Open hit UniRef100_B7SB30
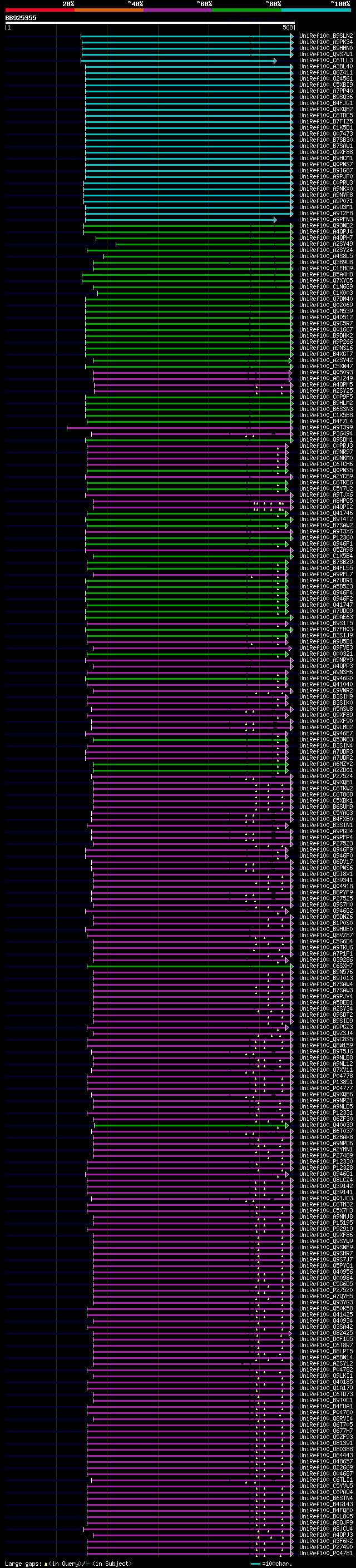The width and height of the screenshot is (356, 1568). (x=325, y=140)
